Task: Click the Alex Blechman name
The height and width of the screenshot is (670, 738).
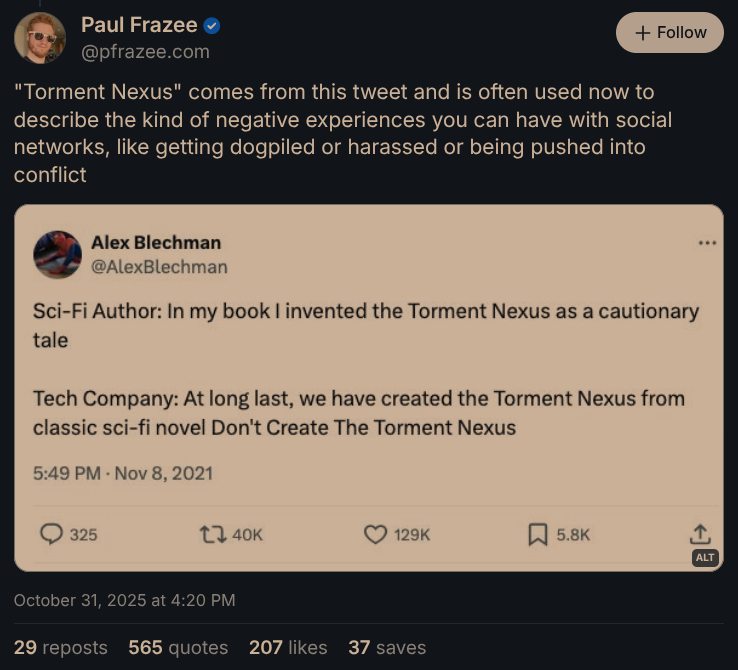Action: [156, 242]
